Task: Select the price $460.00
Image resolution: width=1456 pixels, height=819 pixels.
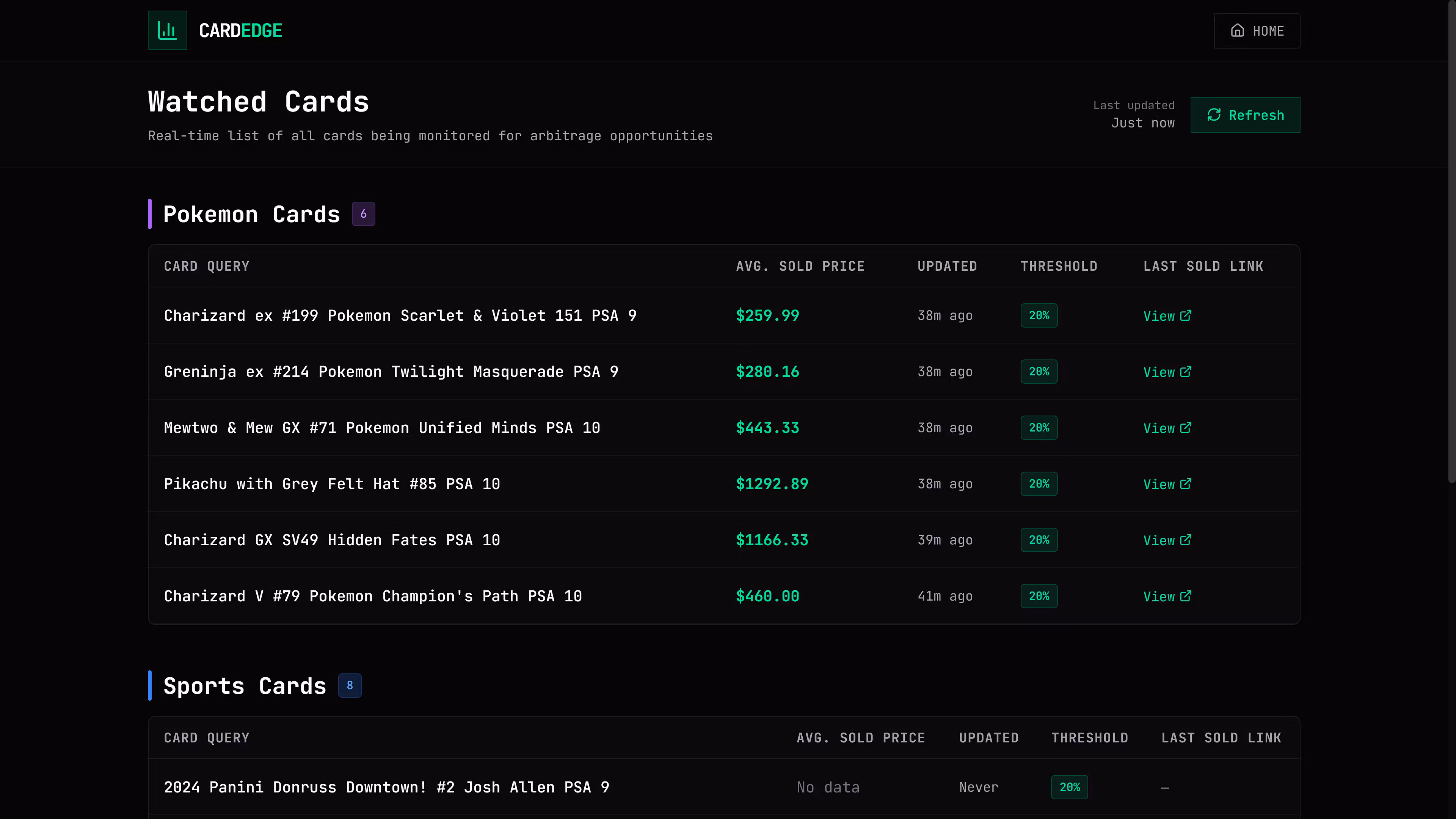Action: (767, 596)
